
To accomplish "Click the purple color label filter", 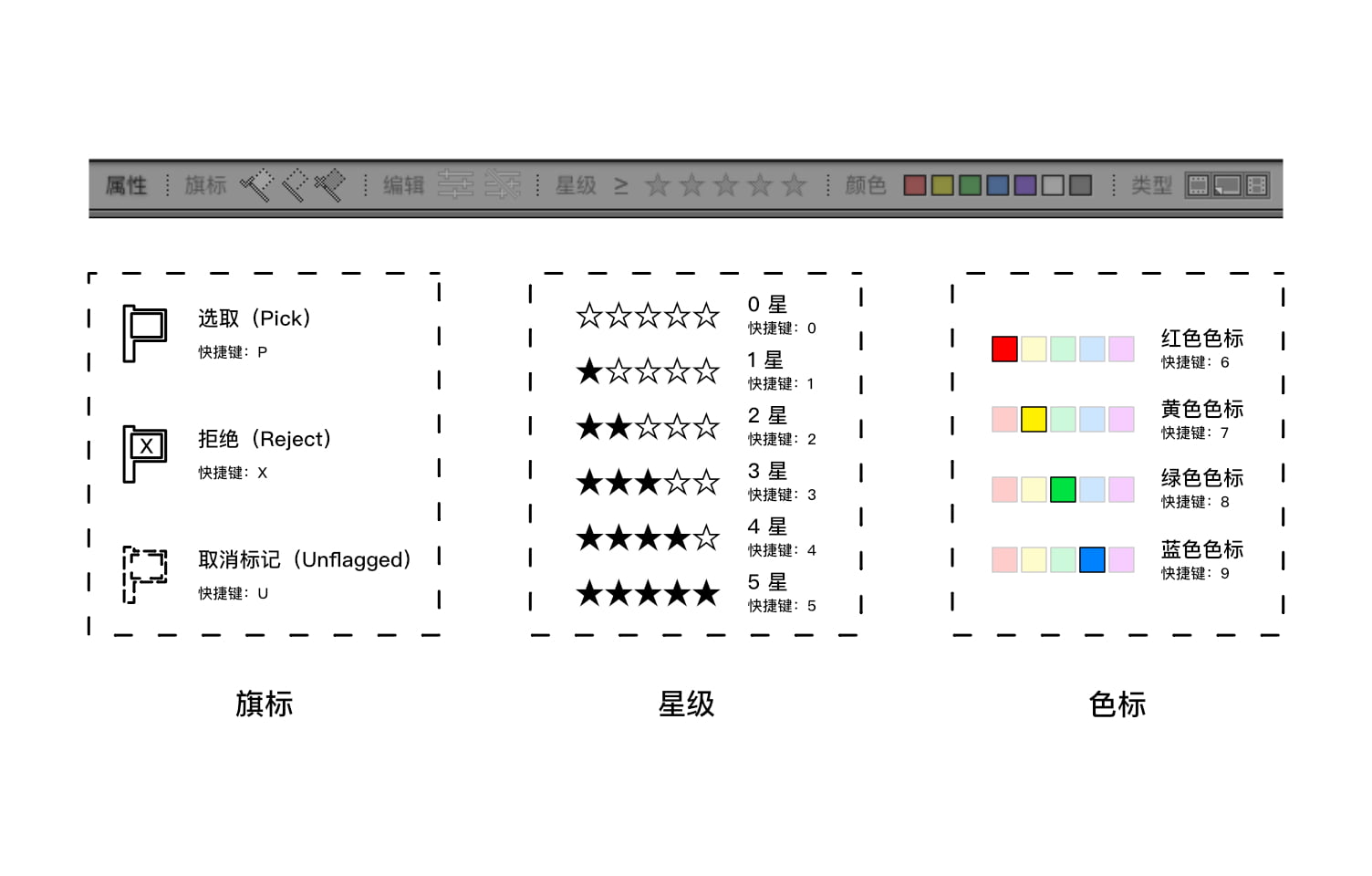I will click(1025, 186).
